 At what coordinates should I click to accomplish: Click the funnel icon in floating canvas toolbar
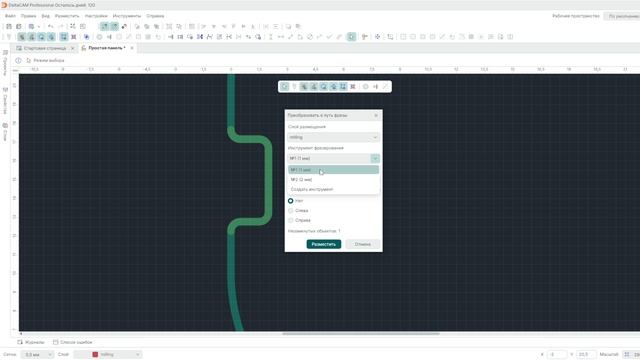pyautogui.click(x=294, y=87)
